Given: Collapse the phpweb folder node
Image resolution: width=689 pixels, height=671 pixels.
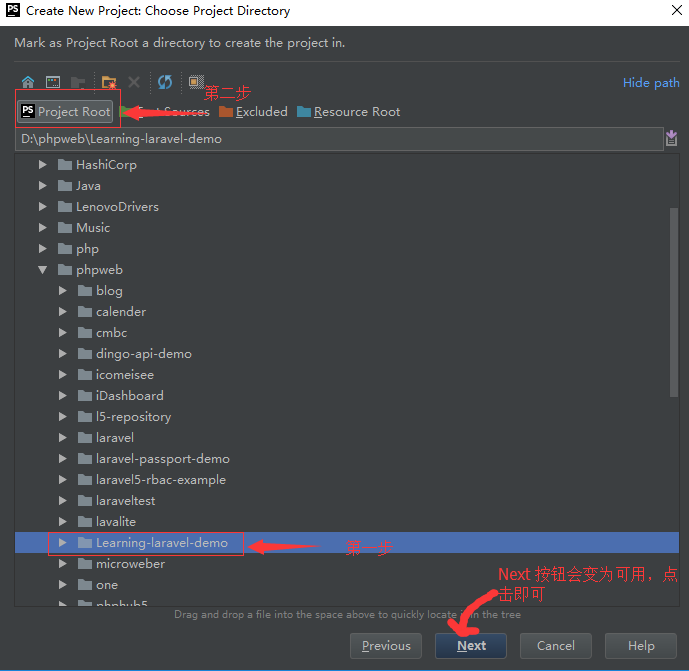Looking at the screenshot, I should click(42, 270).
